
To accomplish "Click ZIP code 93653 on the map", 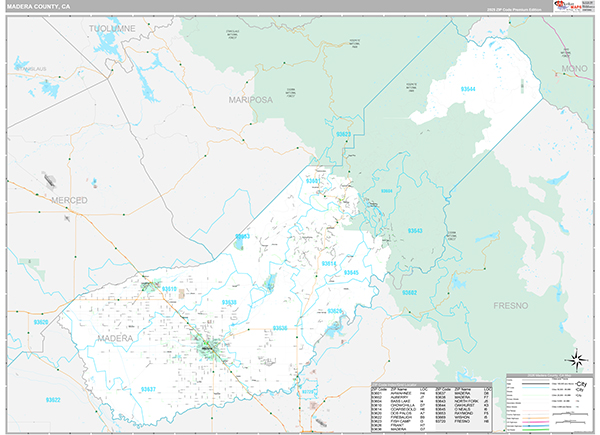I will click(242, 236).
